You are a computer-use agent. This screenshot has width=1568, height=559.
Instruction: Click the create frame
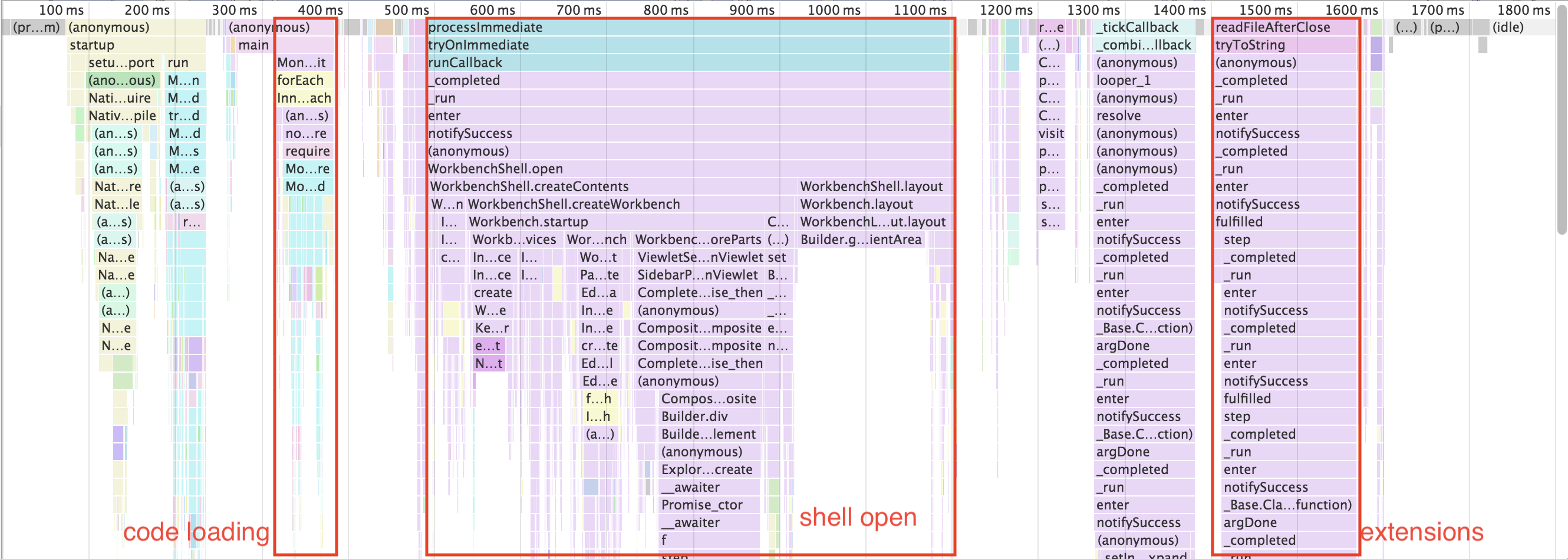pyautogui.click(x=493, y=293)
